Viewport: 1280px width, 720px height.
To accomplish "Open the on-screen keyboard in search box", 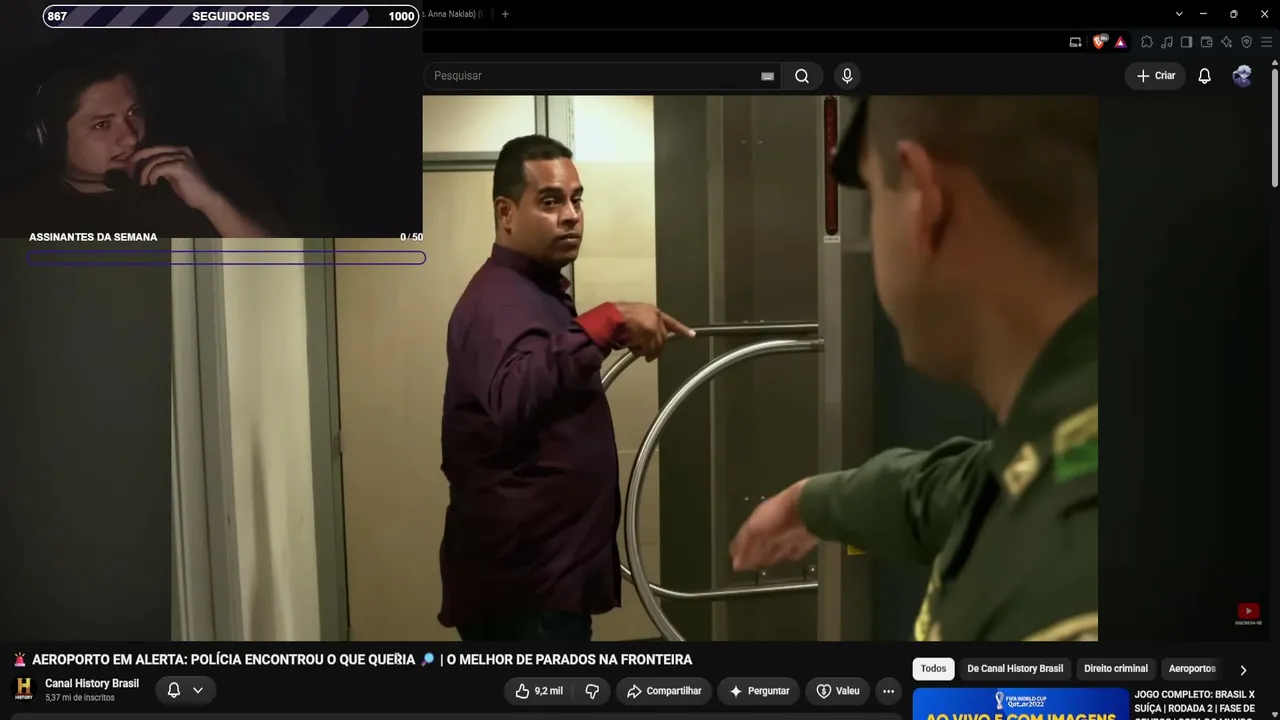I will coord(767,76).
